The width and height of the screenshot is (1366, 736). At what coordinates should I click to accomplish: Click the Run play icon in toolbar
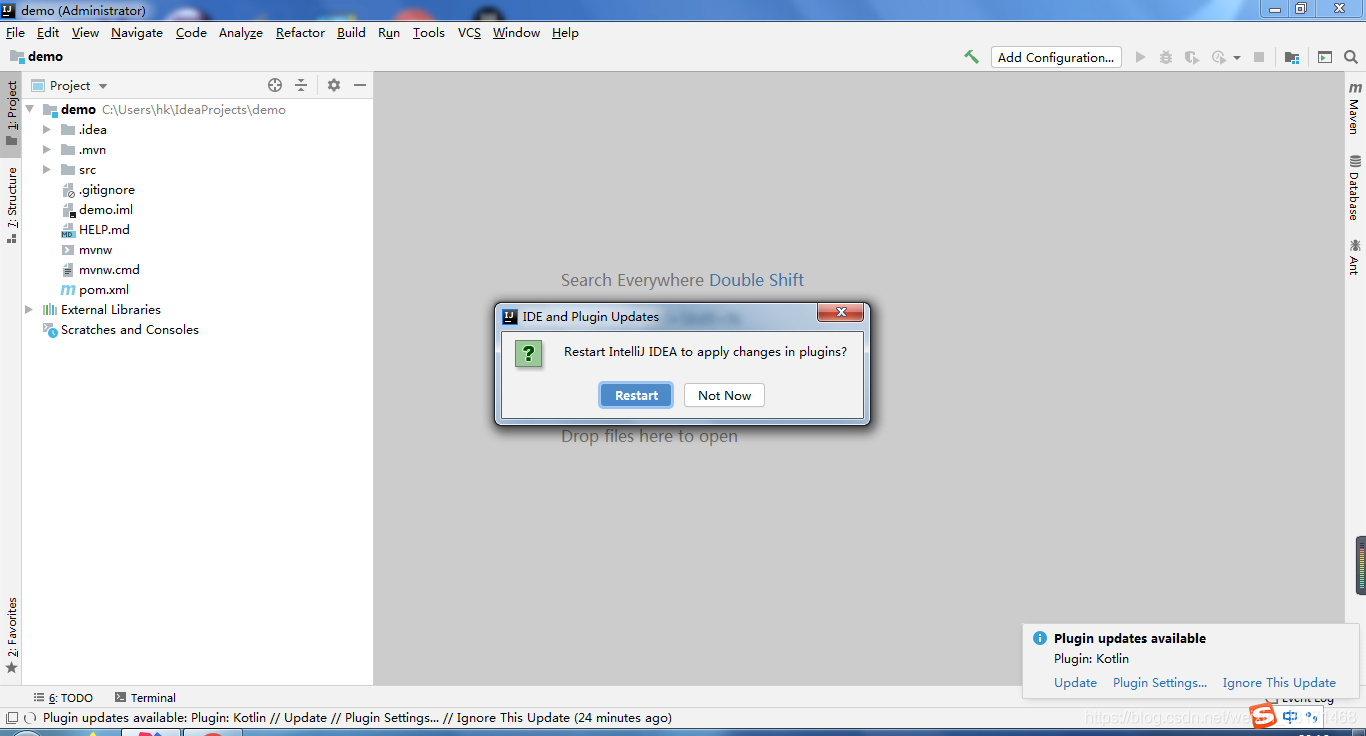(1140, 57)
